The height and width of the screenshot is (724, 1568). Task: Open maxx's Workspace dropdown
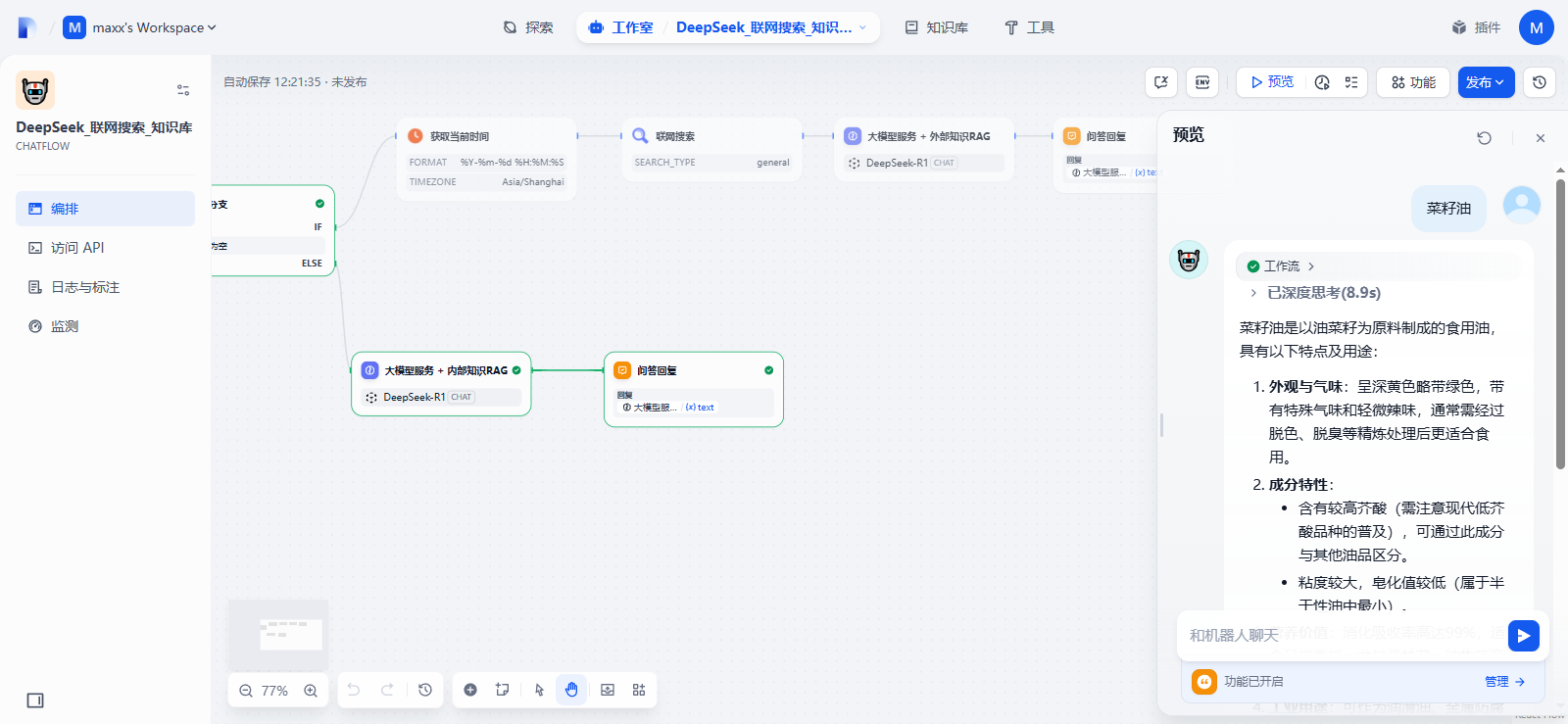point(139,27)
